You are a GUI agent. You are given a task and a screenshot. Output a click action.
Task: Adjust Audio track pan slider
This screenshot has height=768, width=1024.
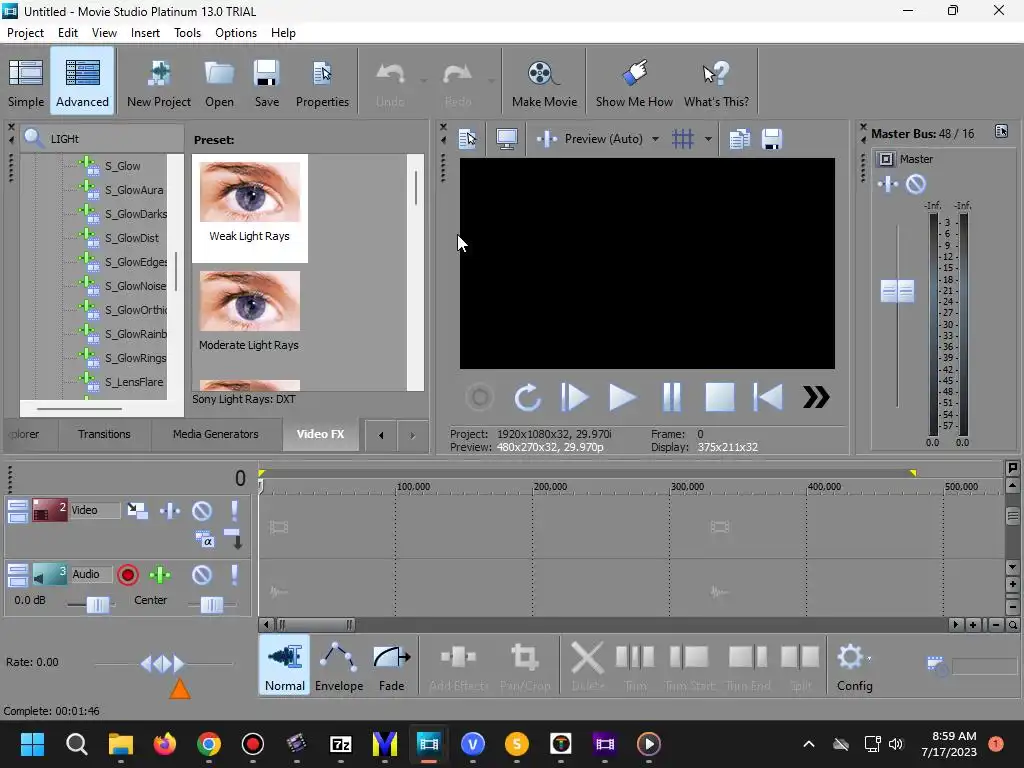point(212,605)
